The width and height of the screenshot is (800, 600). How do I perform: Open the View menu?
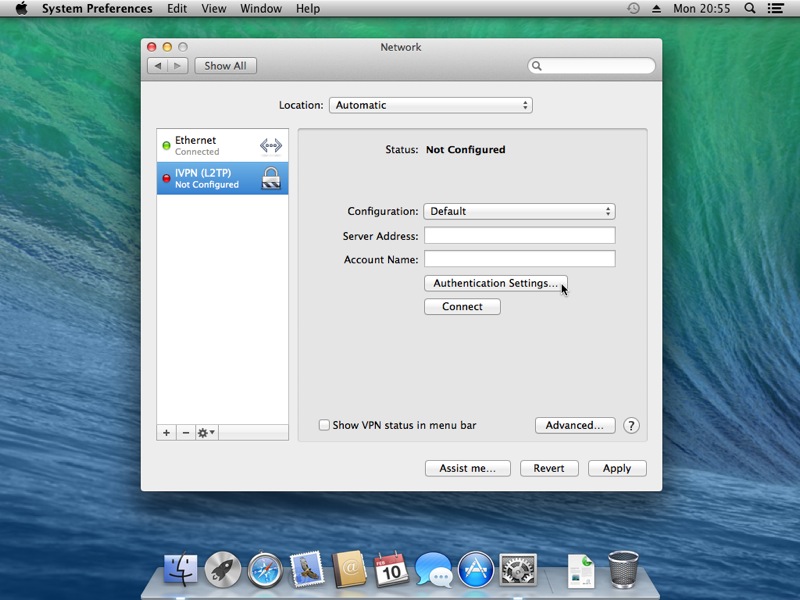214,9
